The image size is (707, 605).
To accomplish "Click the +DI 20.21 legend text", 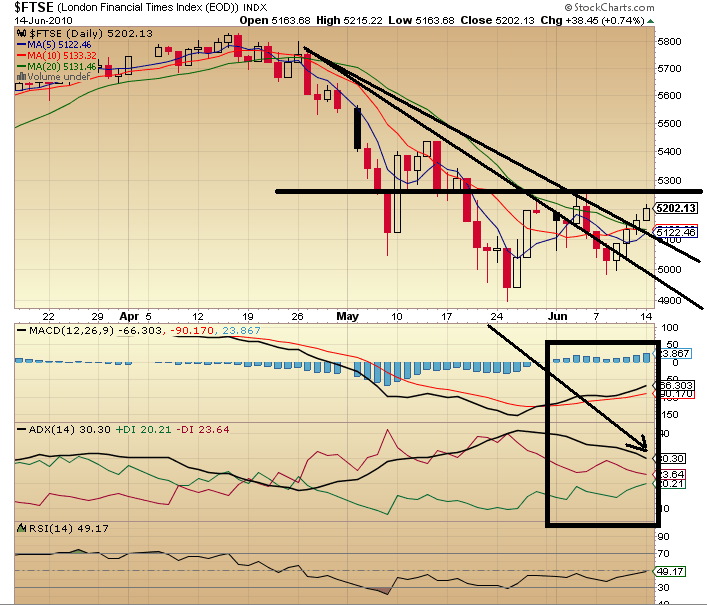I will [143, 430].
